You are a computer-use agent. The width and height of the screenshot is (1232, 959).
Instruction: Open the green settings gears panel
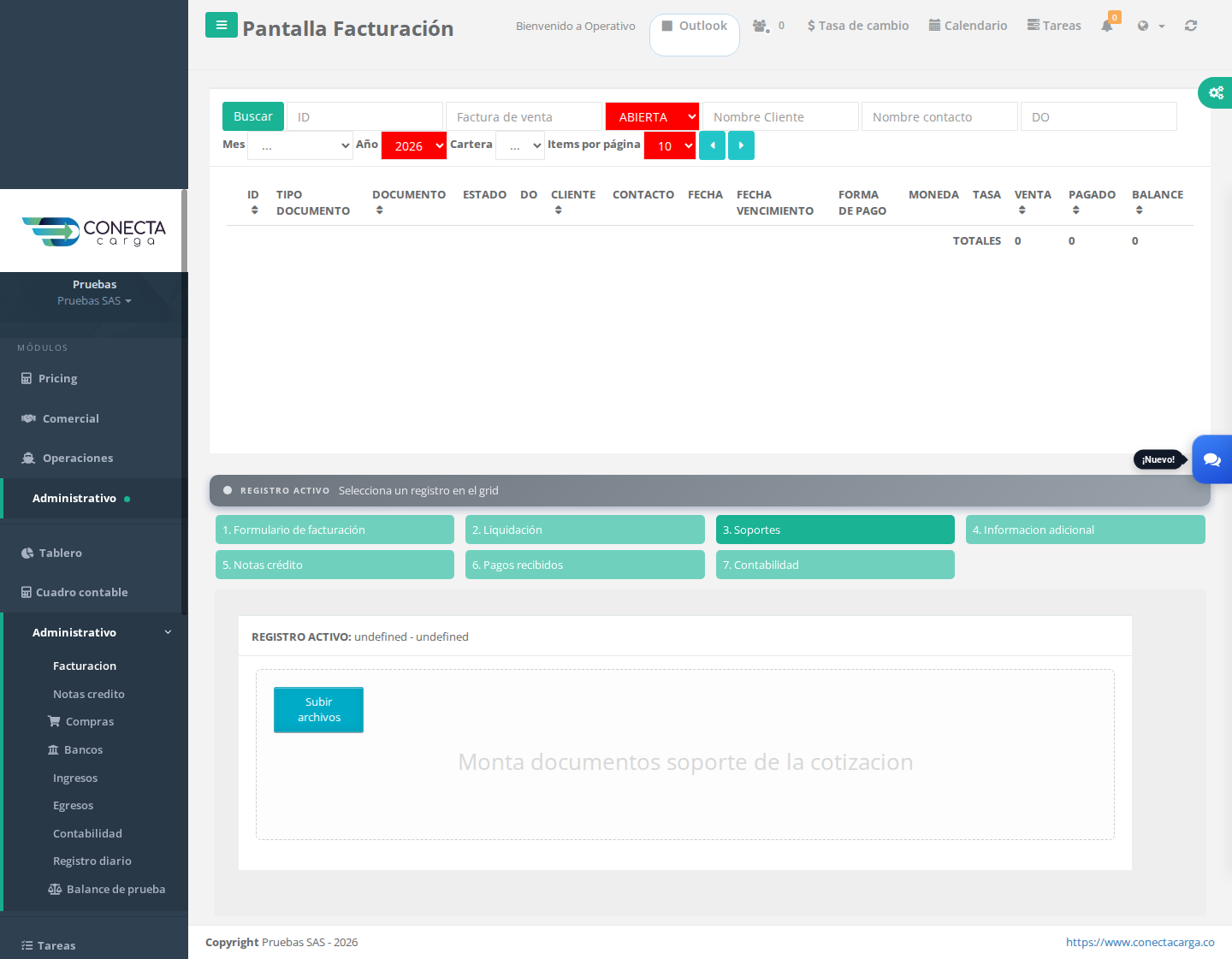[x=1216, y=92]
